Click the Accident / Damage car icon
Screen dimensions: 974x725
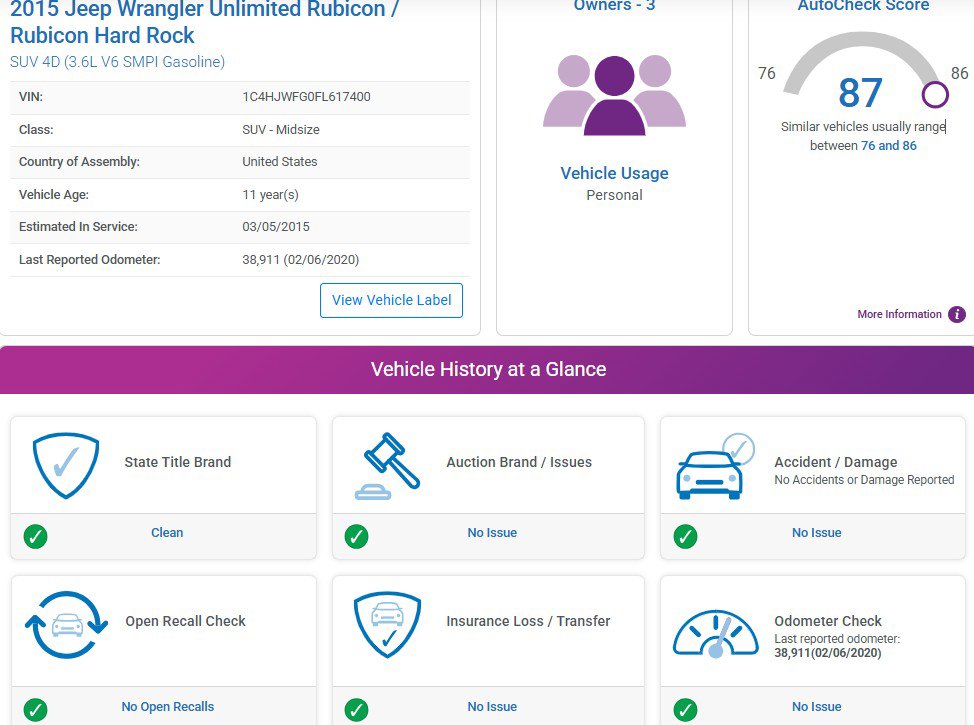714,467
